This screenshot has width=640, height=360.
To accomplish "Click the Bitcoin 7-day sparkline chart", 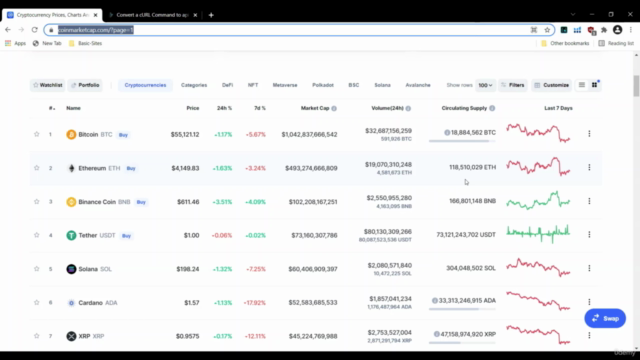I will pyautogui.click(x=538, y=133).
